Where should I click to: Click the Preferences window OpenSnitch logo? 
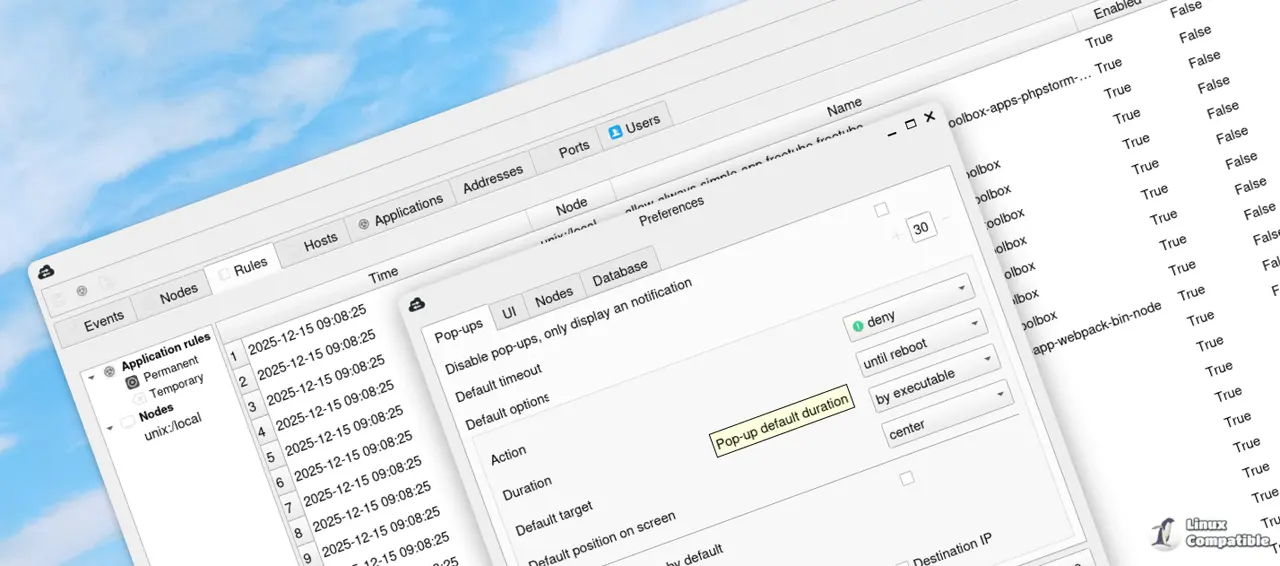coord(418,304)
